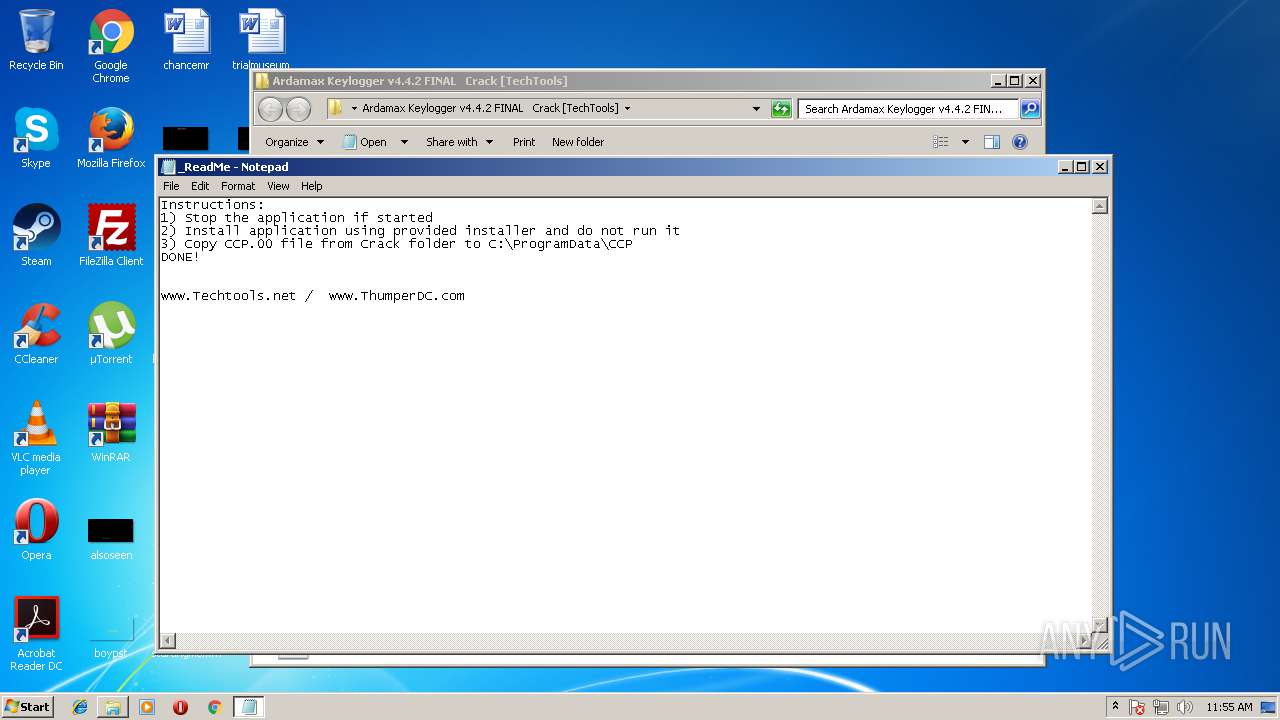
Task: Open the Acrobat Reader DC shortcut
Action: click(36, 634)
